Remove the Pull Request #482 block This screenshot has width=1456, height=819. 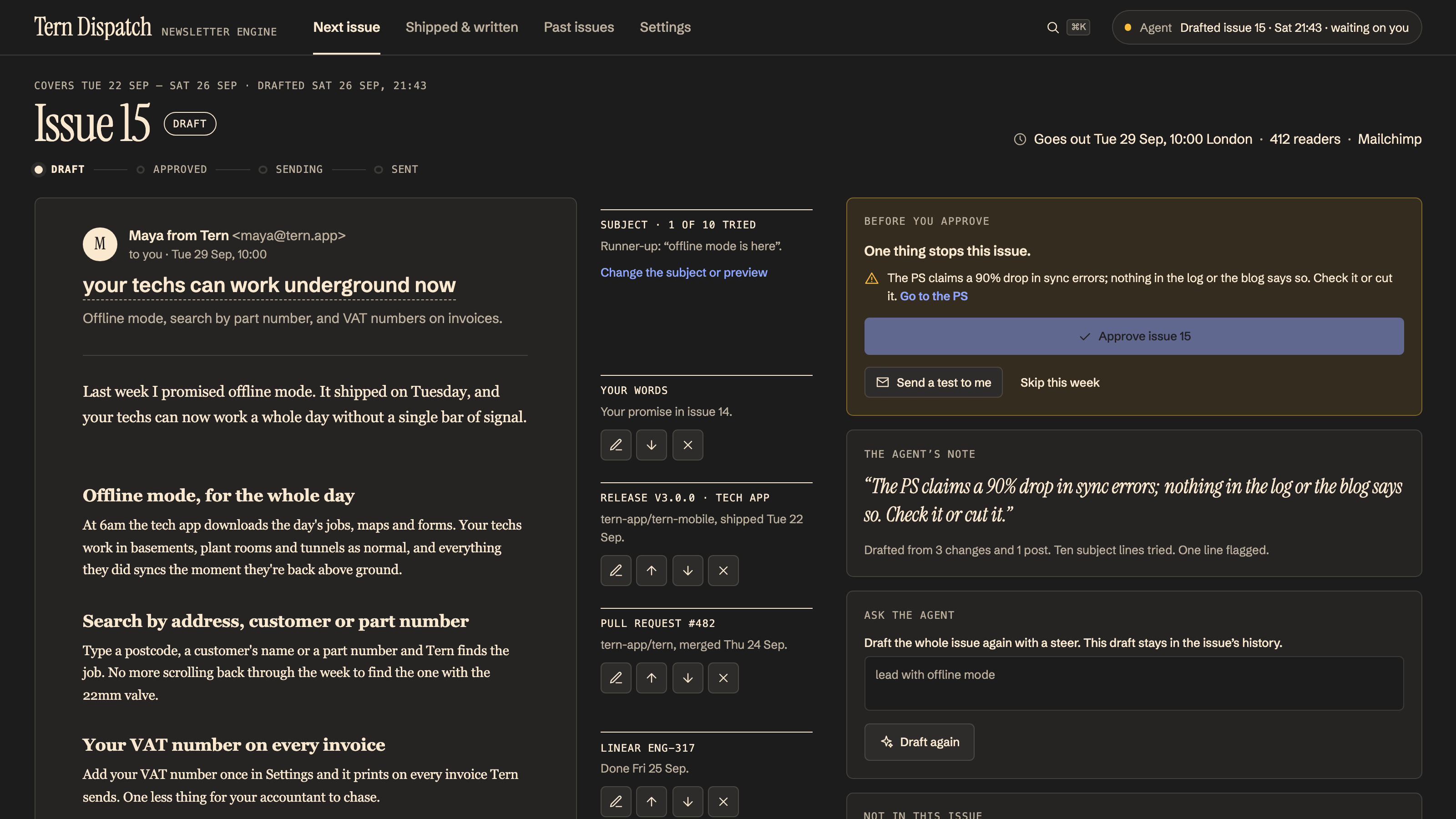(x=723, y=677)
